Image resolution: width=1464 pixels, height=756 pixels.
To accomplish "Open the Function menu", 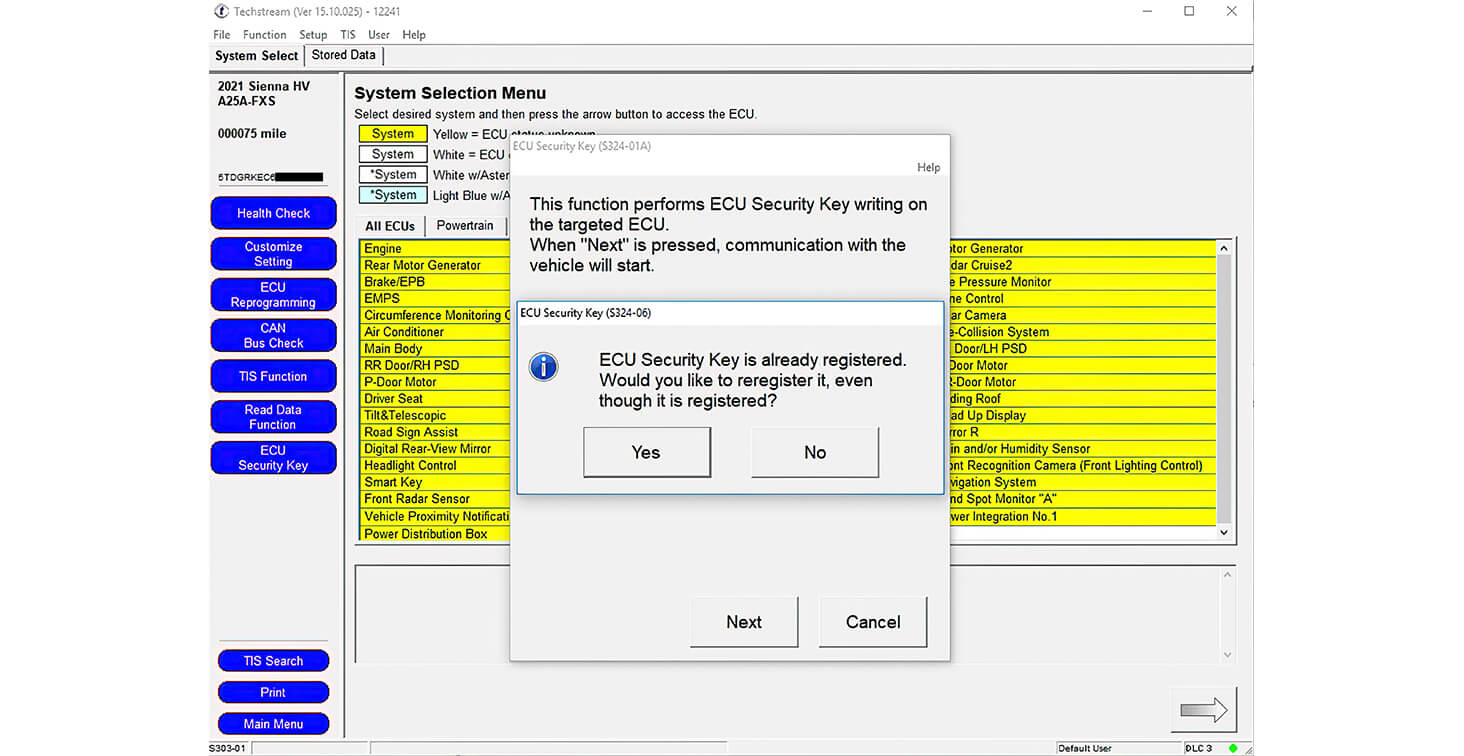I will pyautogui.click(x=265, y=35).
